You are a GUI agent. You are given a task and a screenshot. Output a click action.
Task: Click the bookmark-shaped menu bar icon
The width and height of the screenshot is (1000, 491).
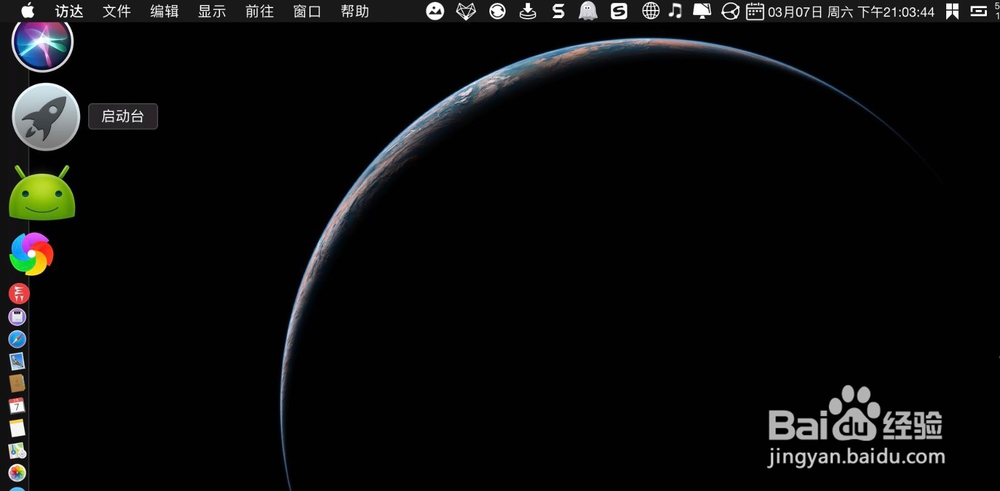pos(952,11)
